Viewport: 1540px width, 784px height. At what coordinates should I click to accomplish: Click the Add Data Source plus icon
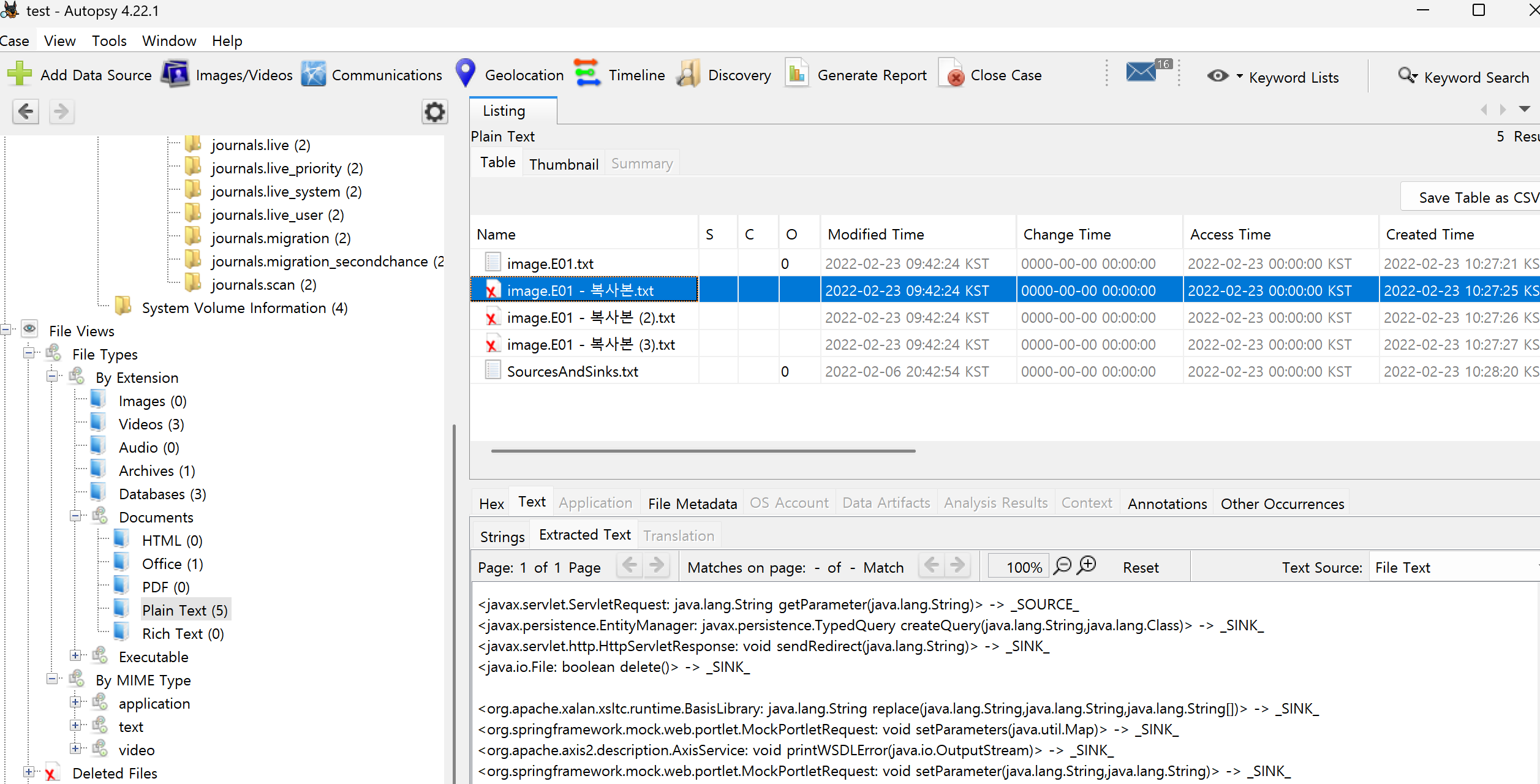click(20, 74)
